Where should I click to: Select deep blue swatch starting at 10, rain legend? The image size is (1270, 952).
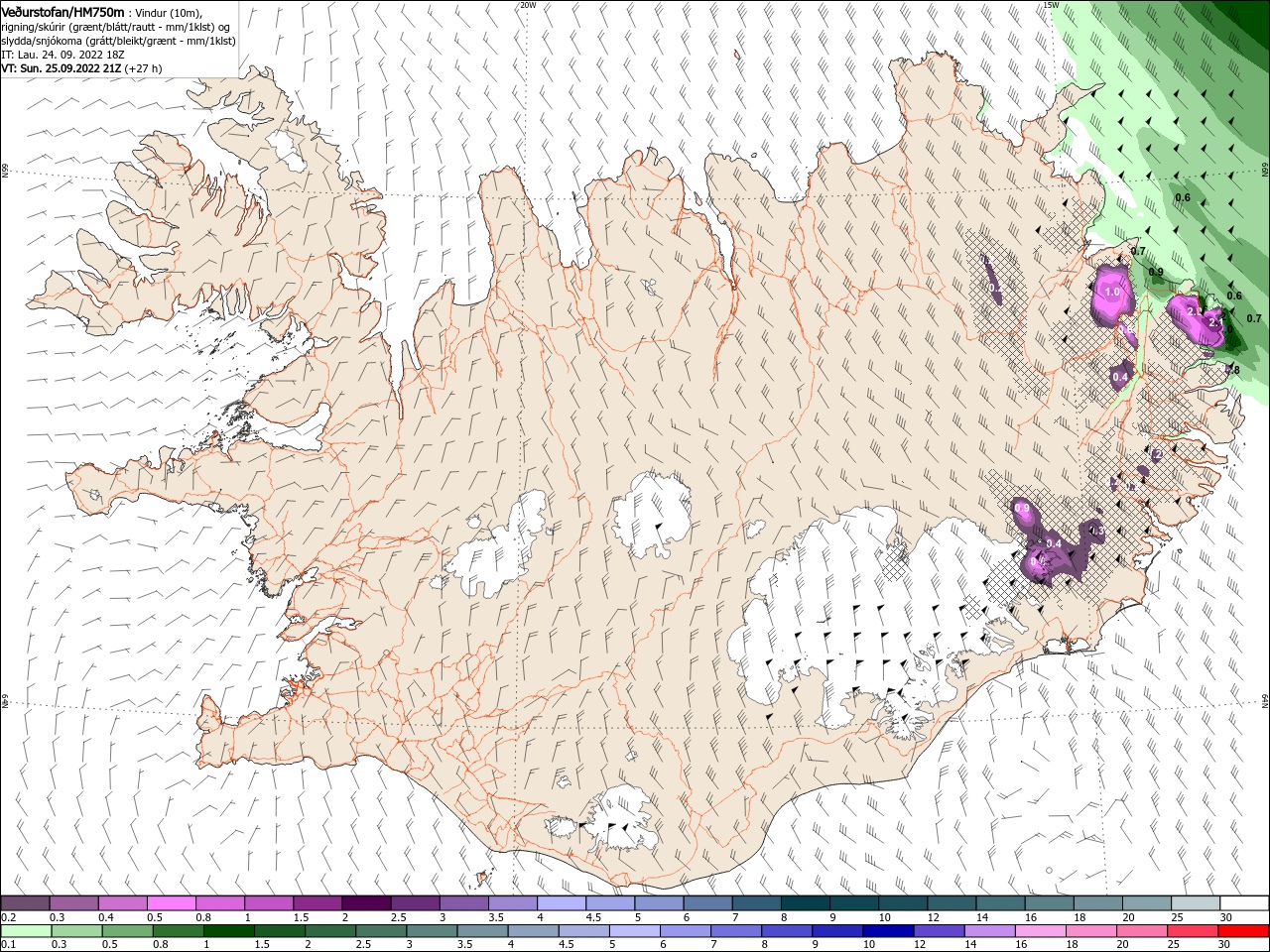(x=888, y=931)
